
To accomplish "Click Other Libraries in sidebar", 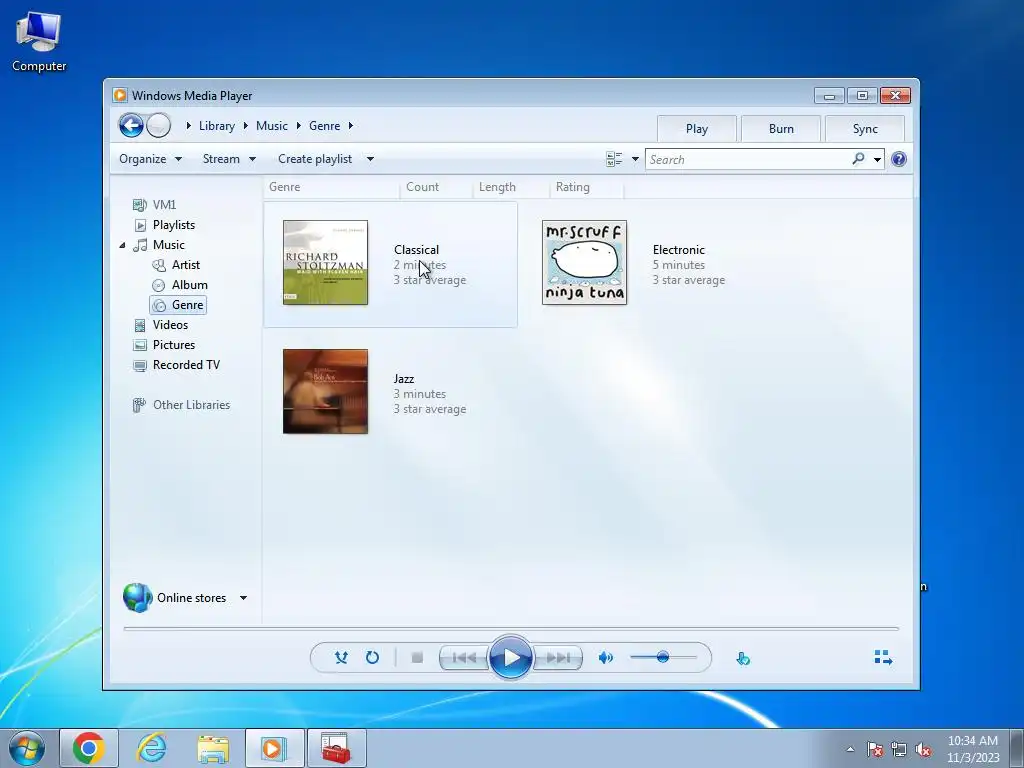I will pos(182,405).
